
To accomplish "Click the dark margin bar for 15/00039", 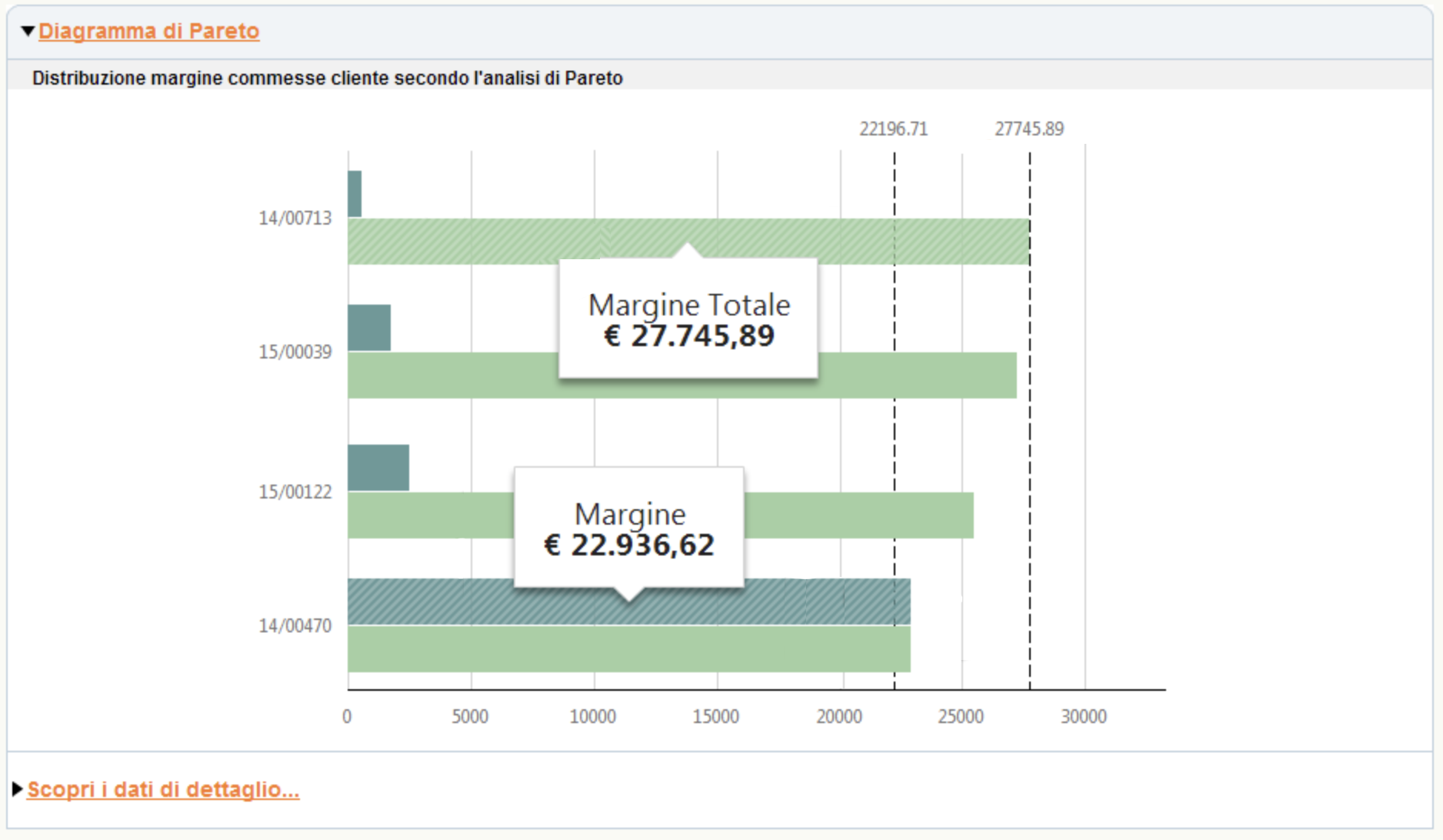I will click(369, 328).
